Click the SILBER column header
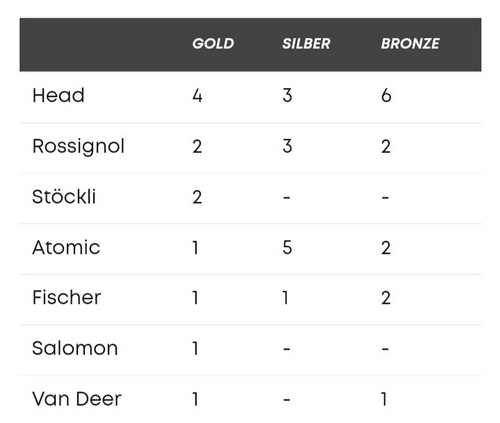500x423 pixels. (306, 44)
